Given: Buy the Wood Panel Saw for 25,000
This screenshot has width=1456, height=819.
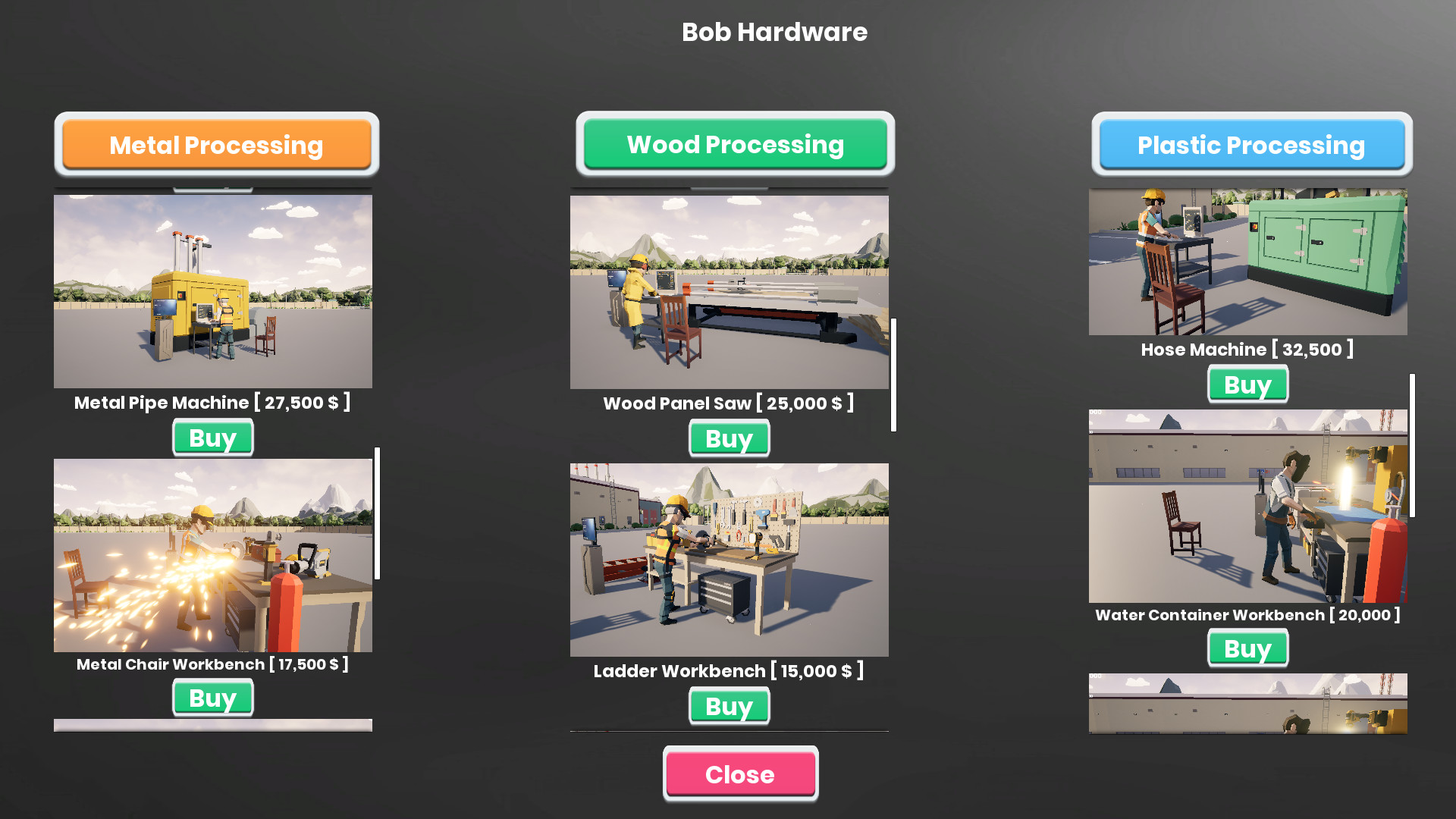Looking at the screenshot, I should (729, 438).
